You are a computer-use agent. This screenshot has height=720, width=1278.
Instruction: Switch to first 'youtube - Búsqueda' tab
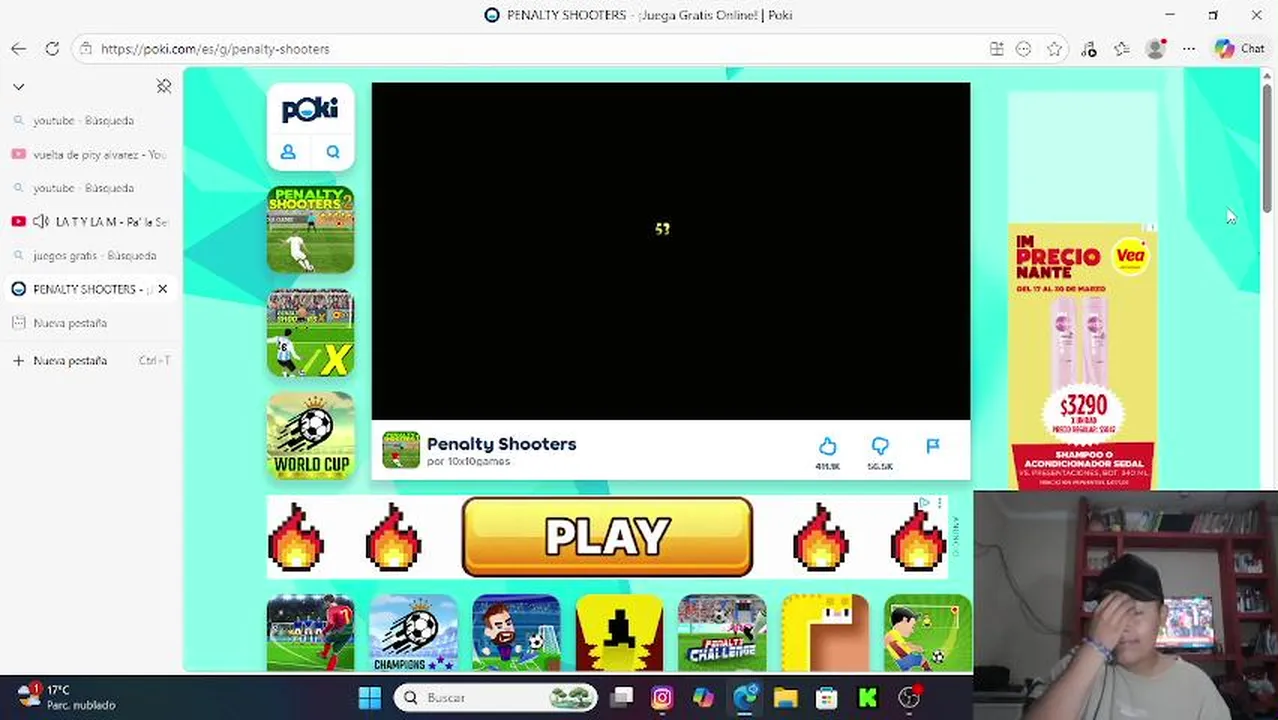90,120
